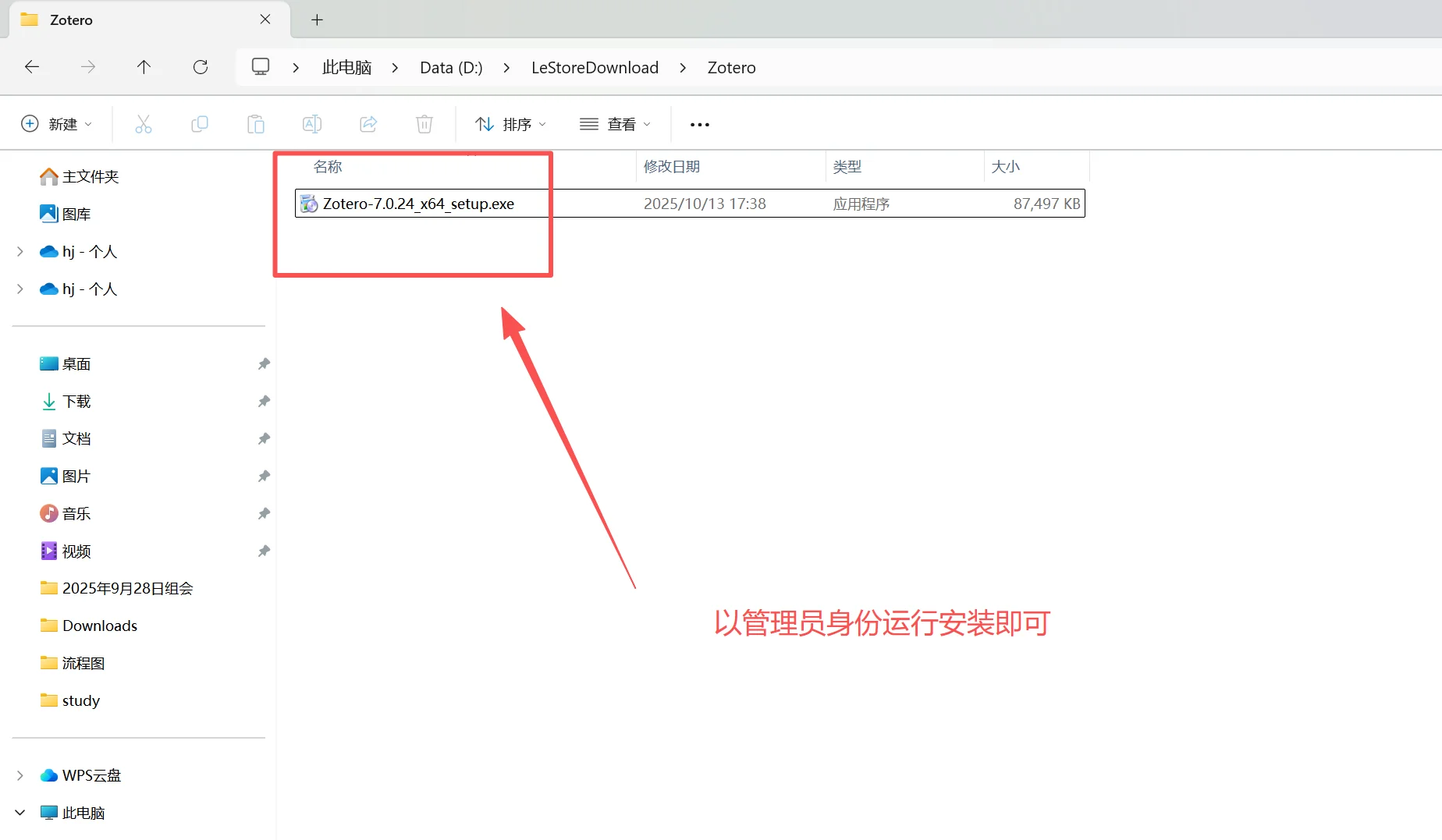Screen dimensions: 1442x840
Task: Select Zotero-7.0.24_x64_setup.exe file
Action: click(x=690, y=204)
